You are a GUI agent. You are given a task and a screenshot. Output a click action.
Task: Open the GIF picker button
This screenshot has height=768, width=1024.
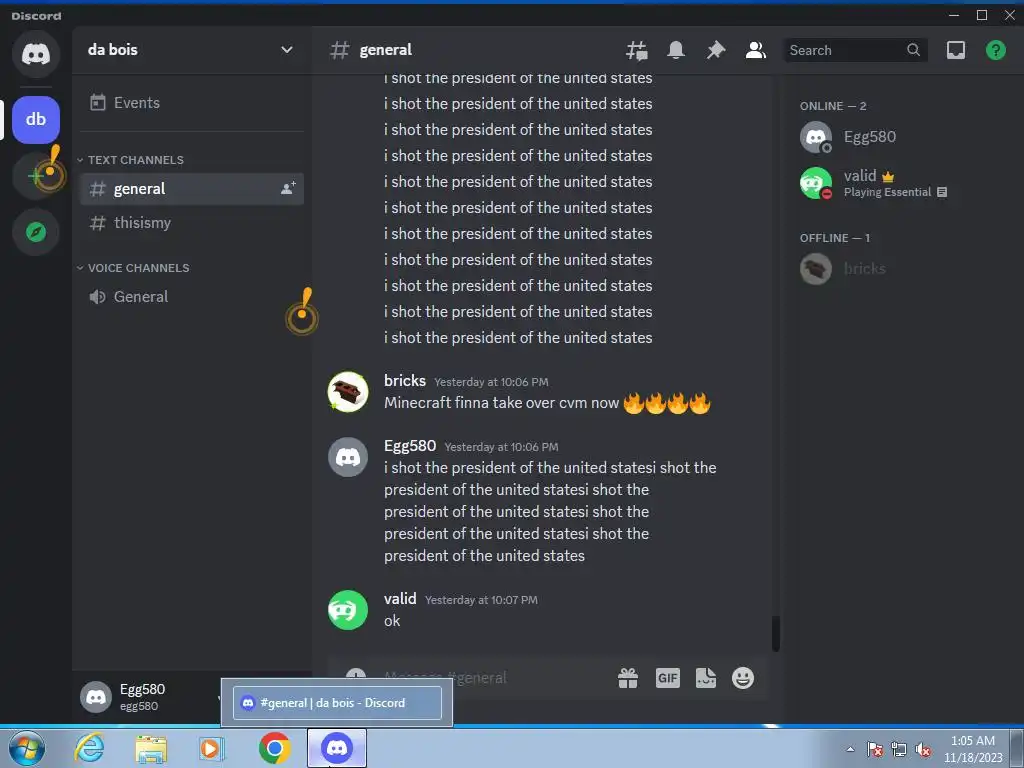(x=667, y=678)
